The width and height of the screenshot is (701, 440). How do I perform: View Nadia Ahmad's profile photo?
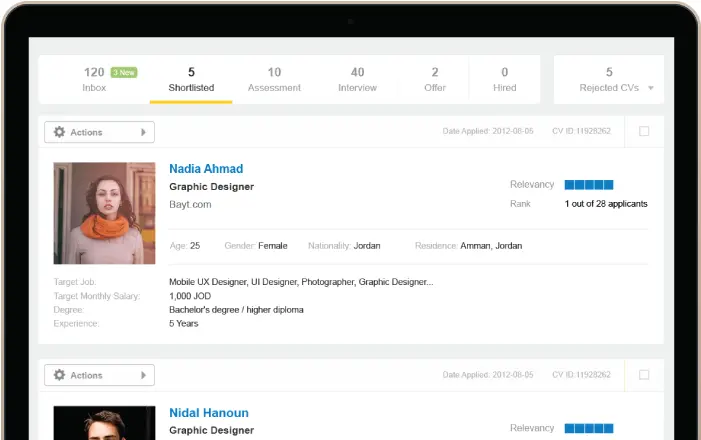click(104, 213)
